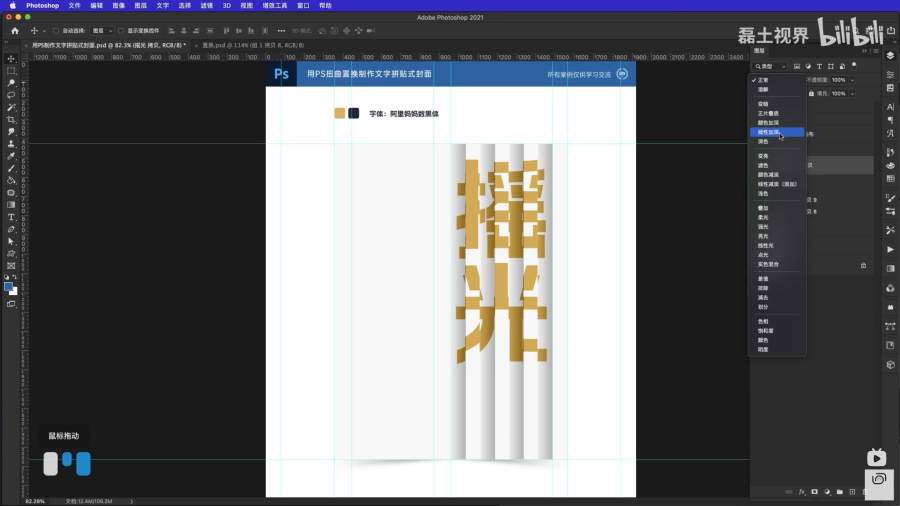
Task: Click the Home icon in options bar
Action: pyautogui.click(x=15, y=30)
